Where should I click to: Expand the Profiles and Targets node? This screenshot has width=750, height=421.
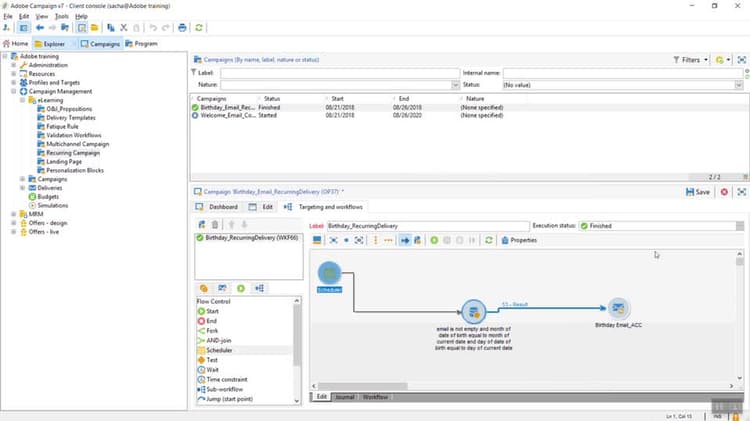[14, 82]
